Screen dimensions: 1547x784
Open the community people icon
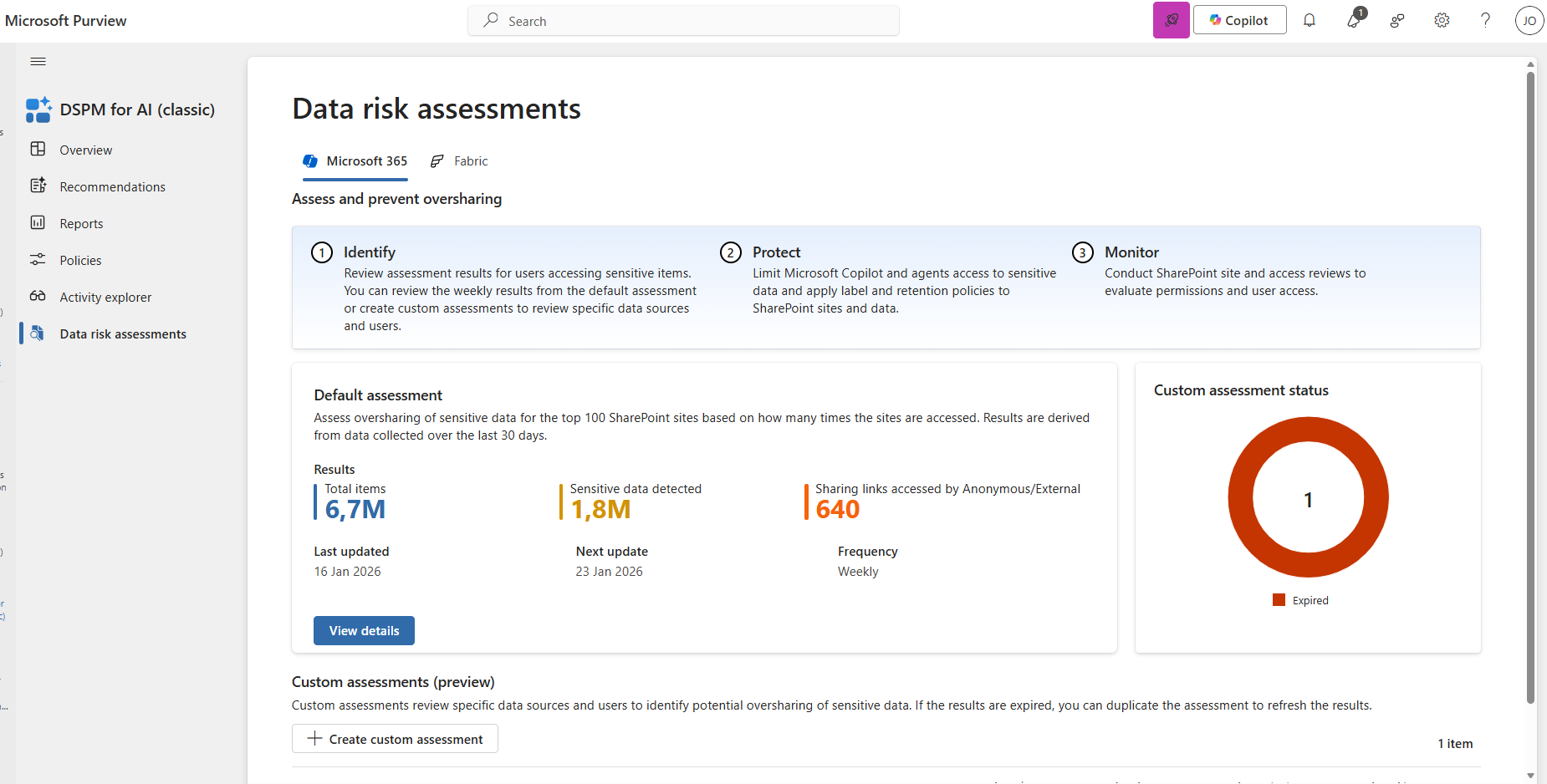pyautogui.click(x=1397, y=20)
